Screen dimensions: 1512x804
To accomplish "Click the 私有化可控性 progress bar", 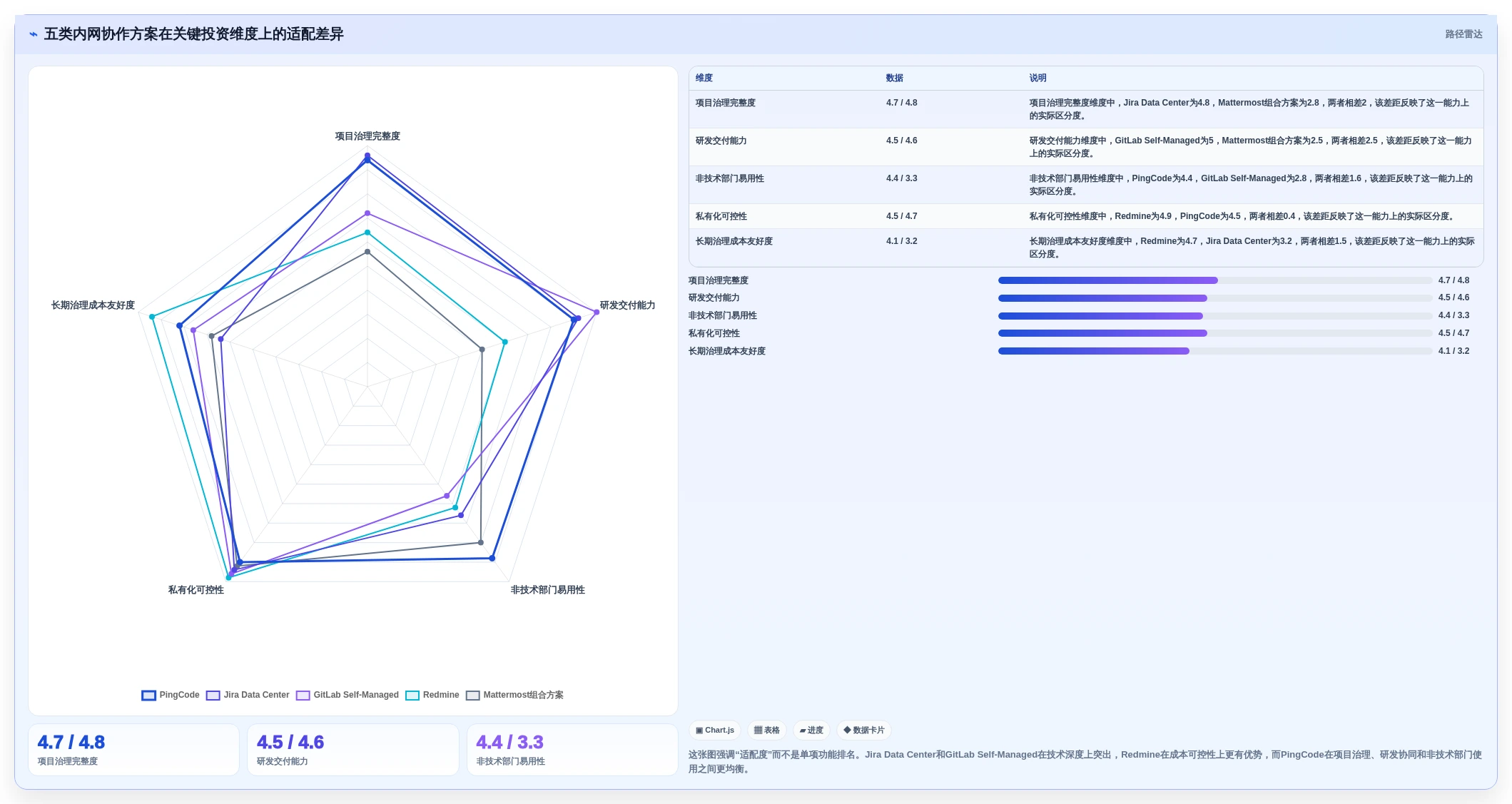I will pyautogui.click(x=1214, y=334).
